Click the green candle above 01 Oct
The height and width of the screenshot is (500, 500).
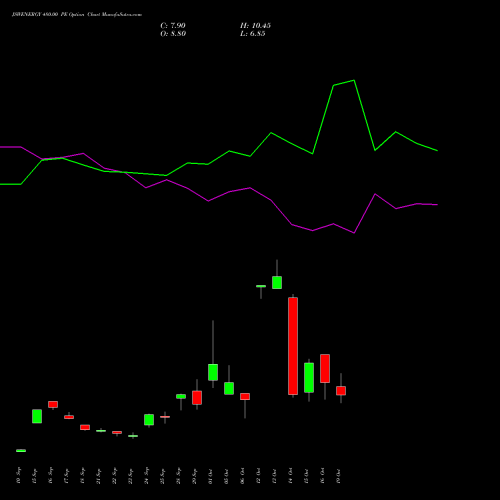[213, 372]
